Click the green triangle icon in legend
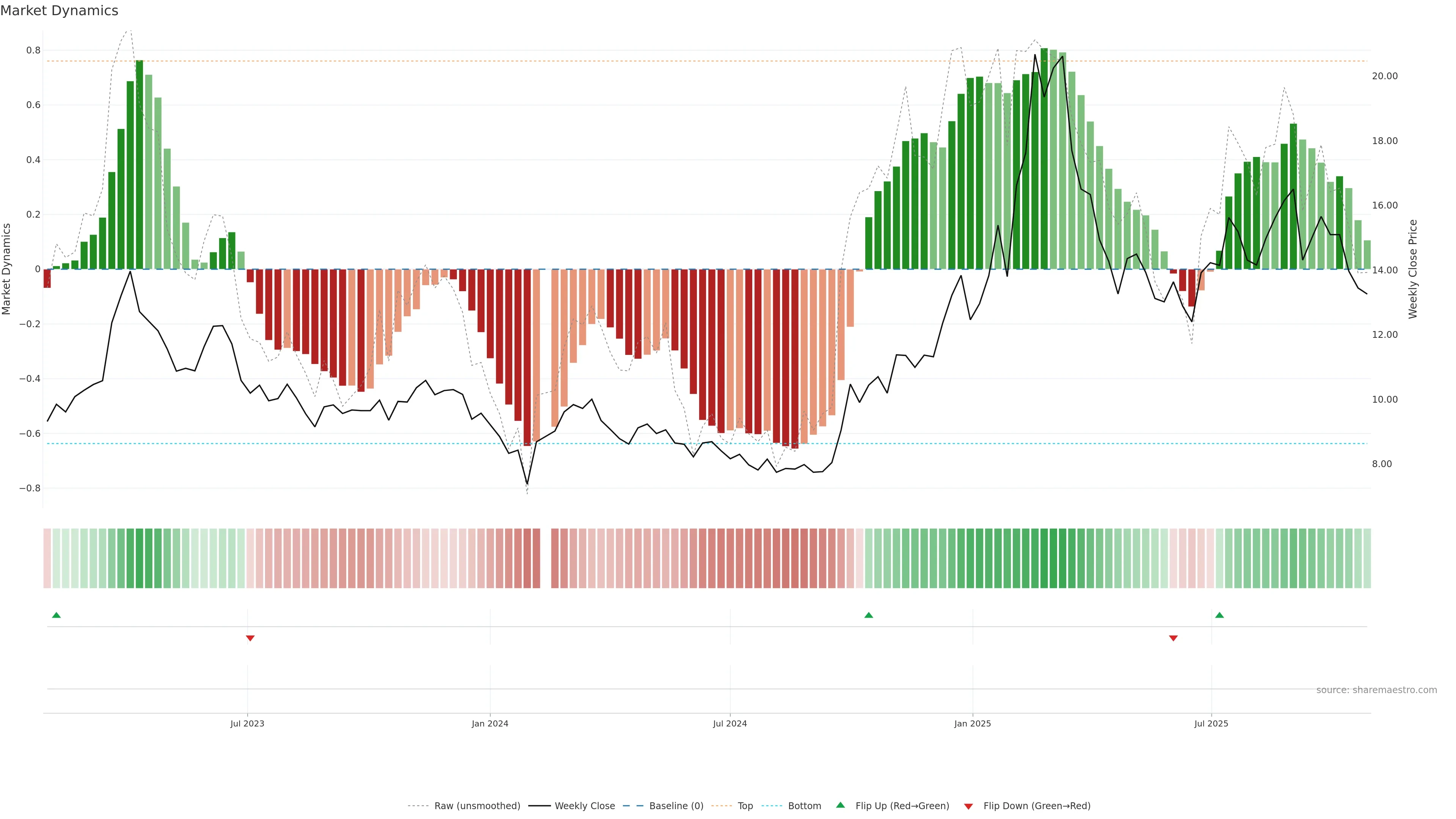 tap(841, 805)
